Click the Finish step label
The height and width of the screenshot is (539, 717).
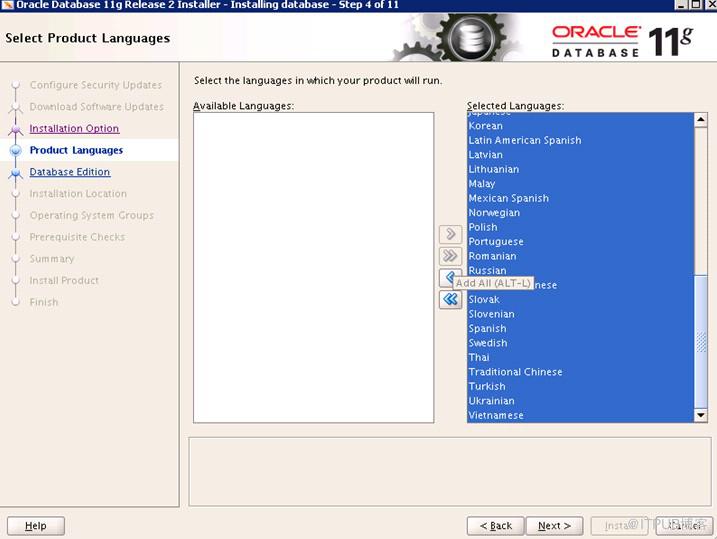point(44,302)
